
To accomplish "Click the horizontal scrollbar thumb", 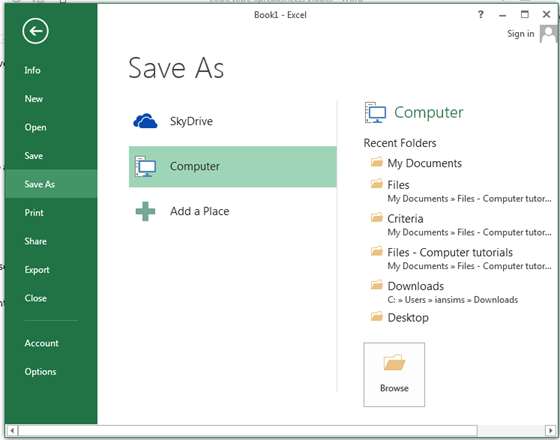I will [x=248, y=430].
